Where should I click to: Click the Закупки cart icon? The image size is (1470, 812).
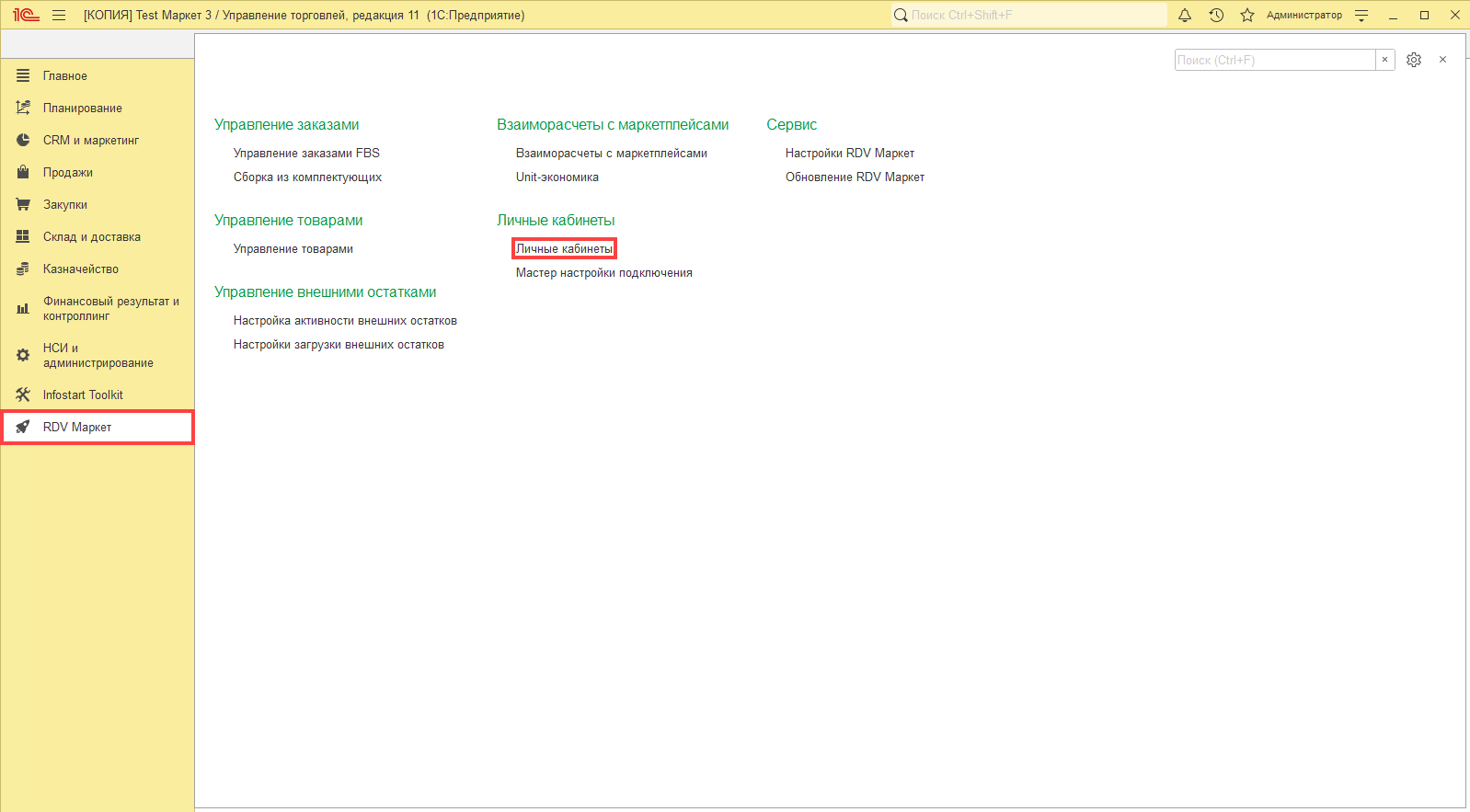pyautogui.click(x=23, y=204)
